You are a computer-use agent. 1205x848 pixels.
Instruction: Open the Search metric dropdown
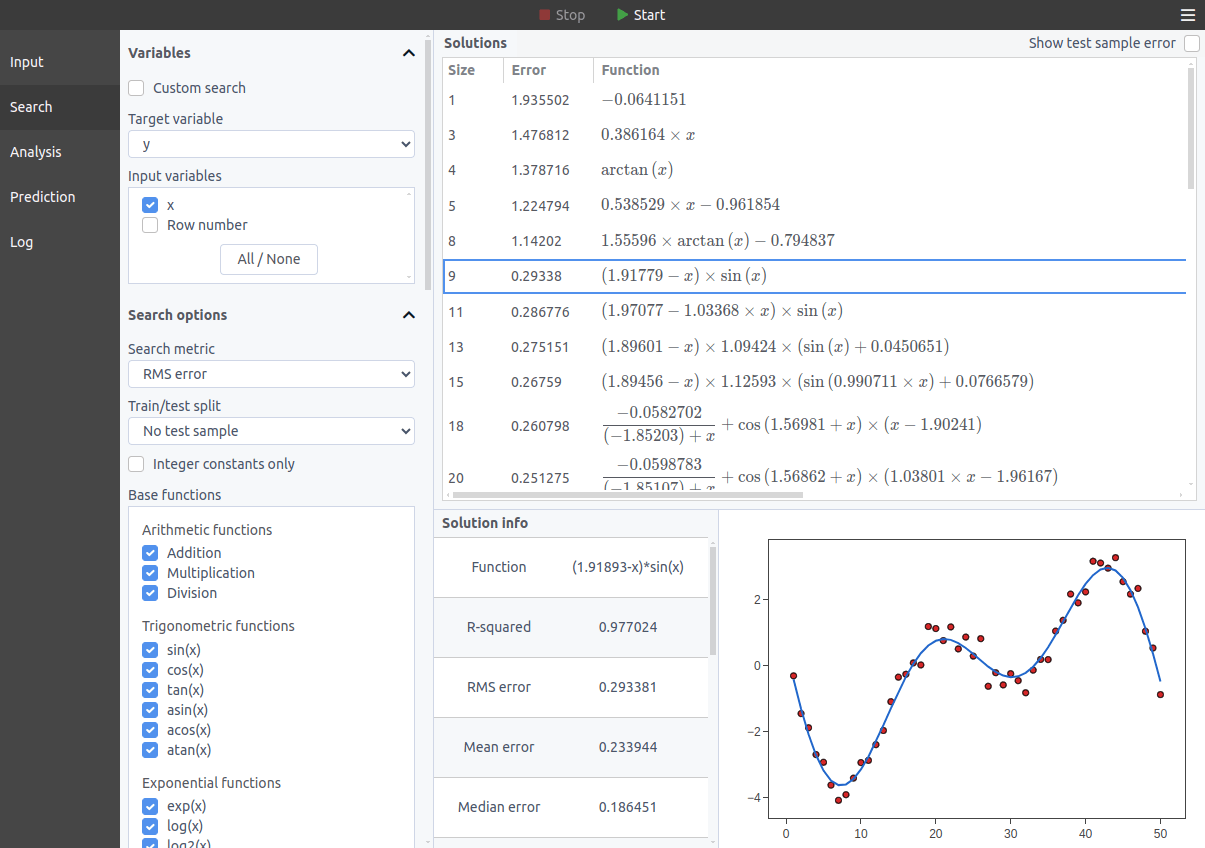271,373
